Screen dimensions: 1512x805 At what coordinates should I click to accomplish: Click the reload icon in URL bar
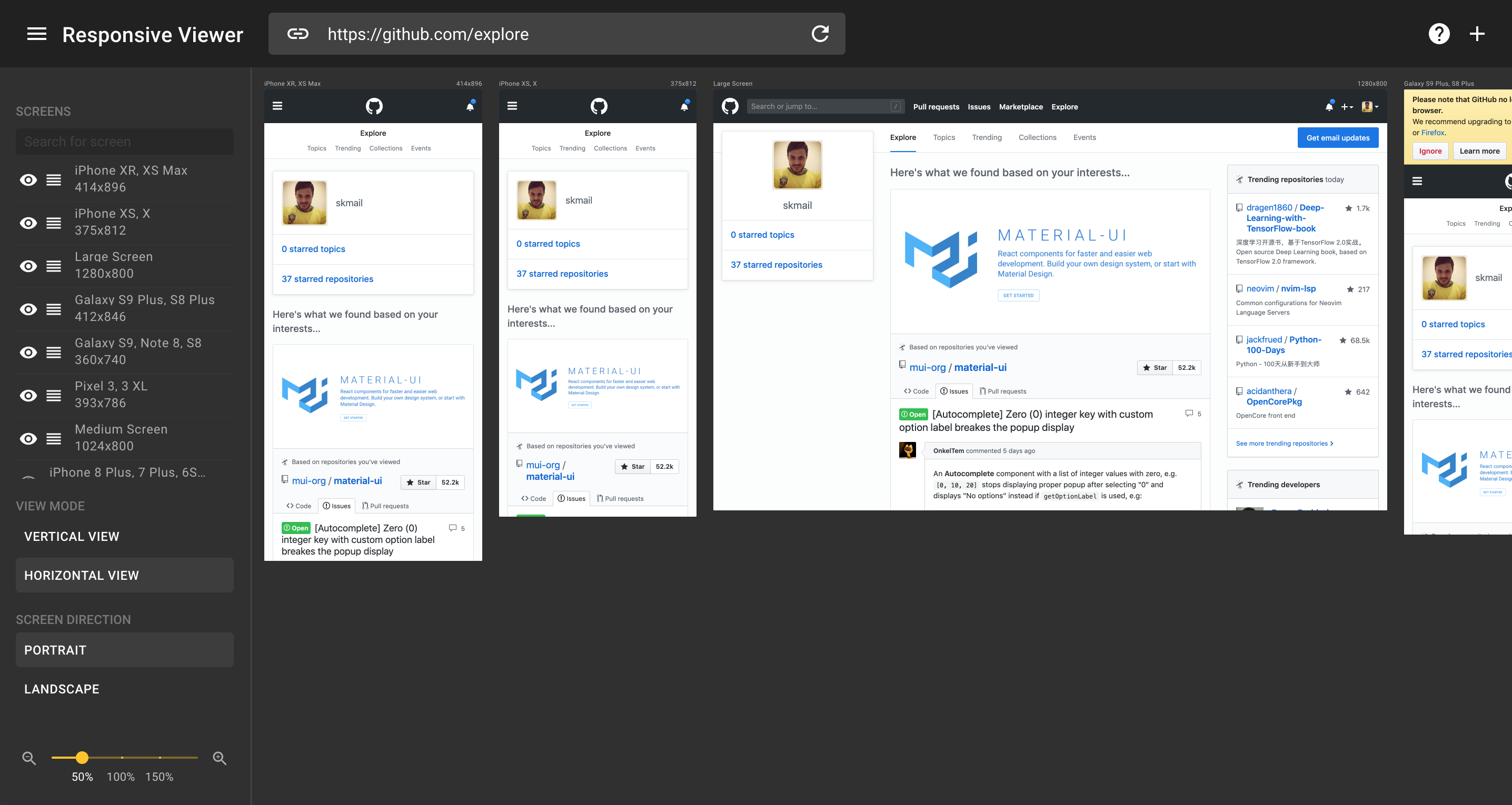[x=820, y=34]
